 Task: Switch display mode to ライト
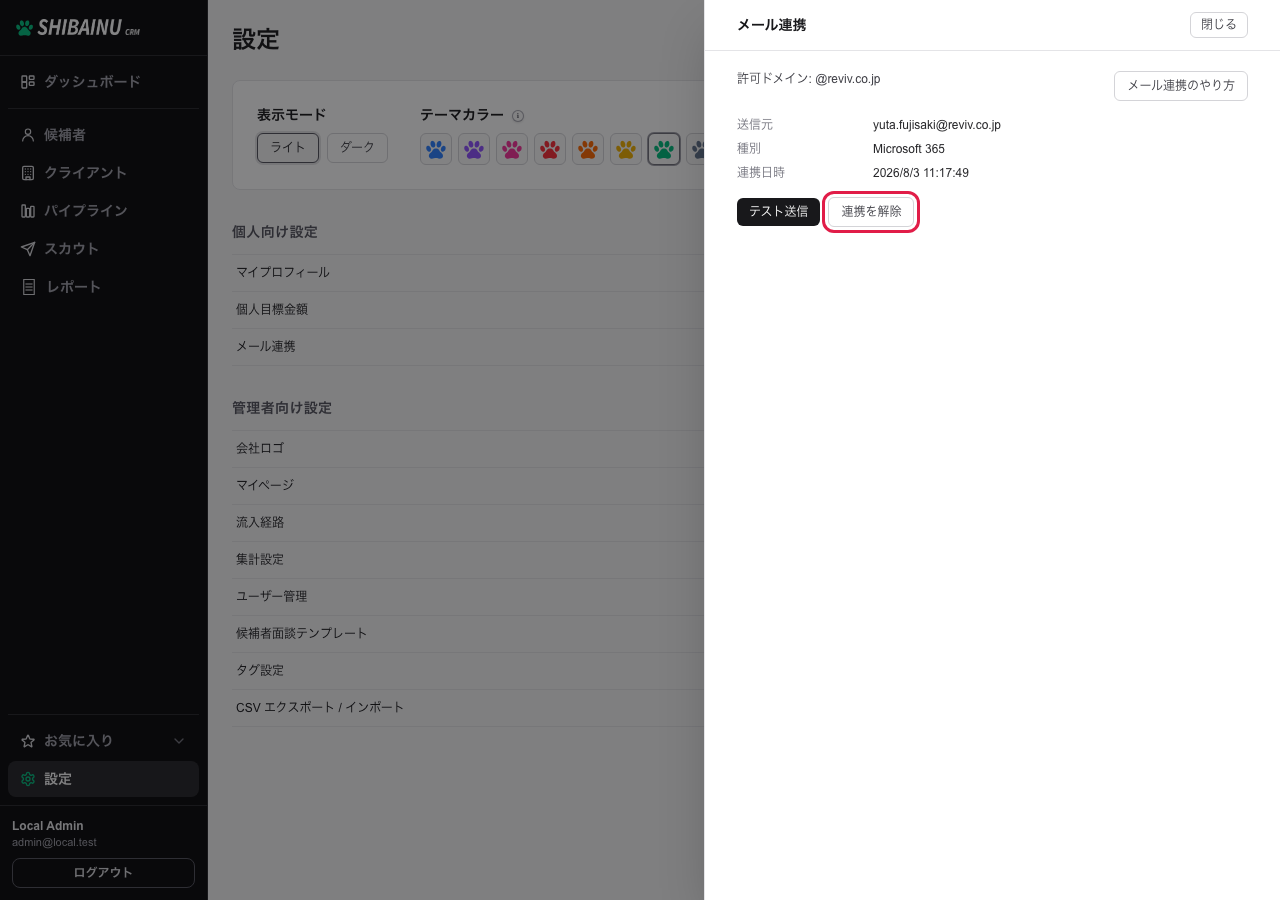(x=288, y=148)
